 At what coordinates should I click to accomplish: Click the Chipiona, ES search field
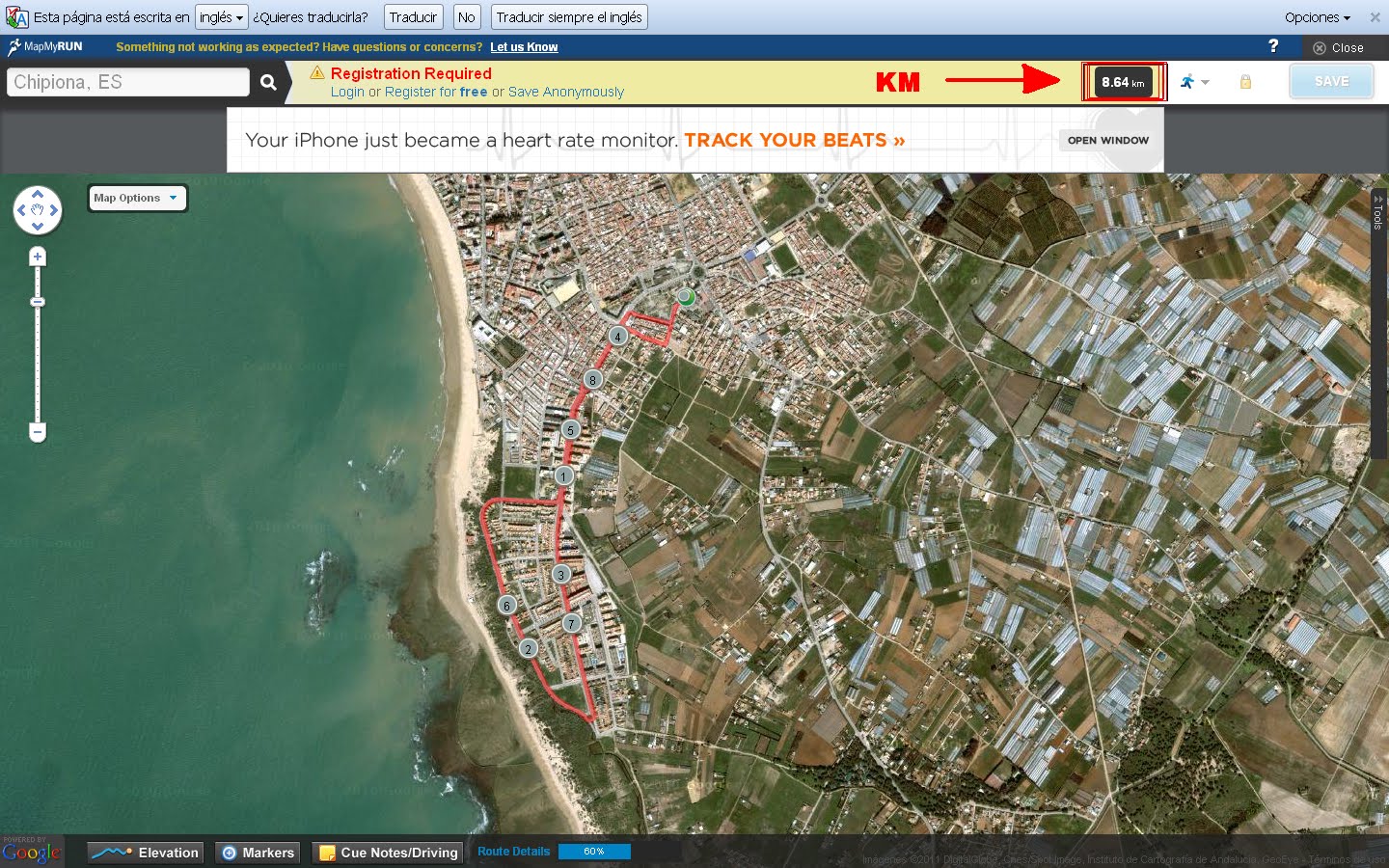pos(128,83)
